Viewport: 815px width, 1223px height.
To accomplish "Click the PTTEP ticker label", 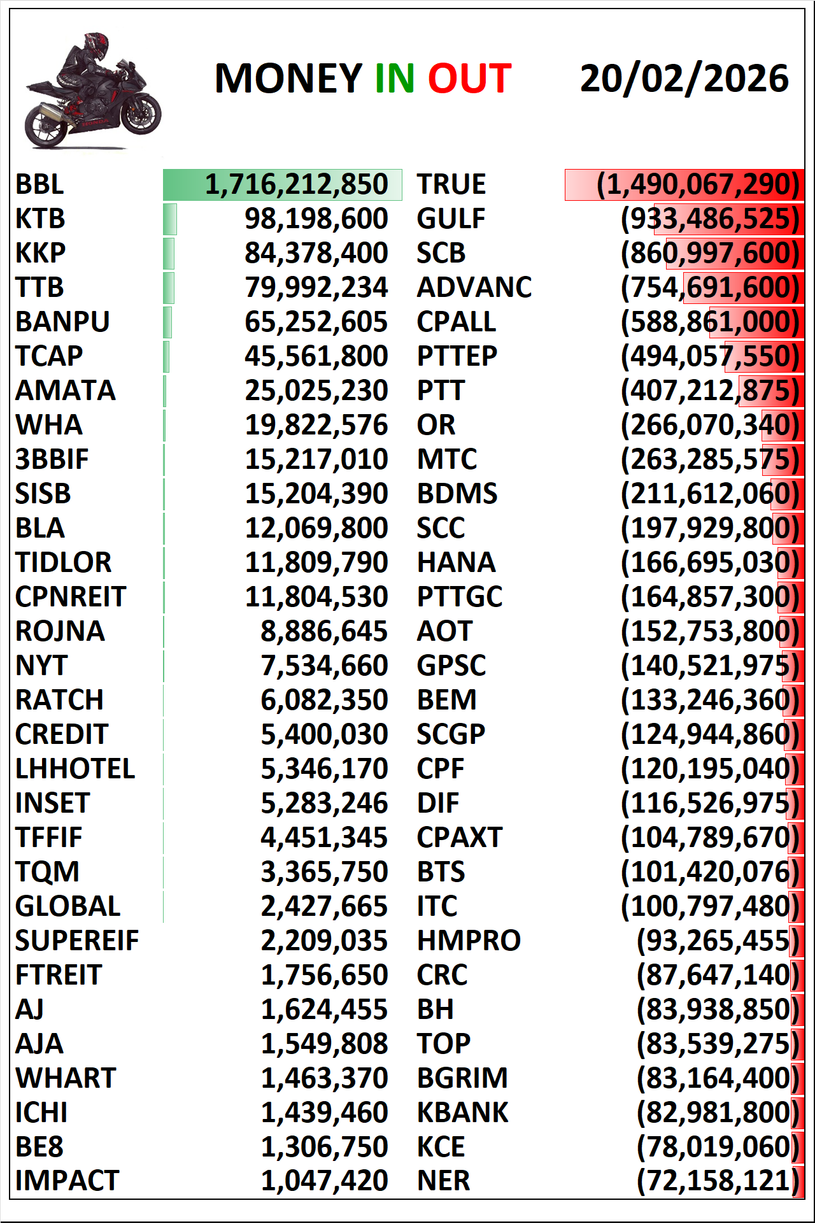I will point(457,356).
